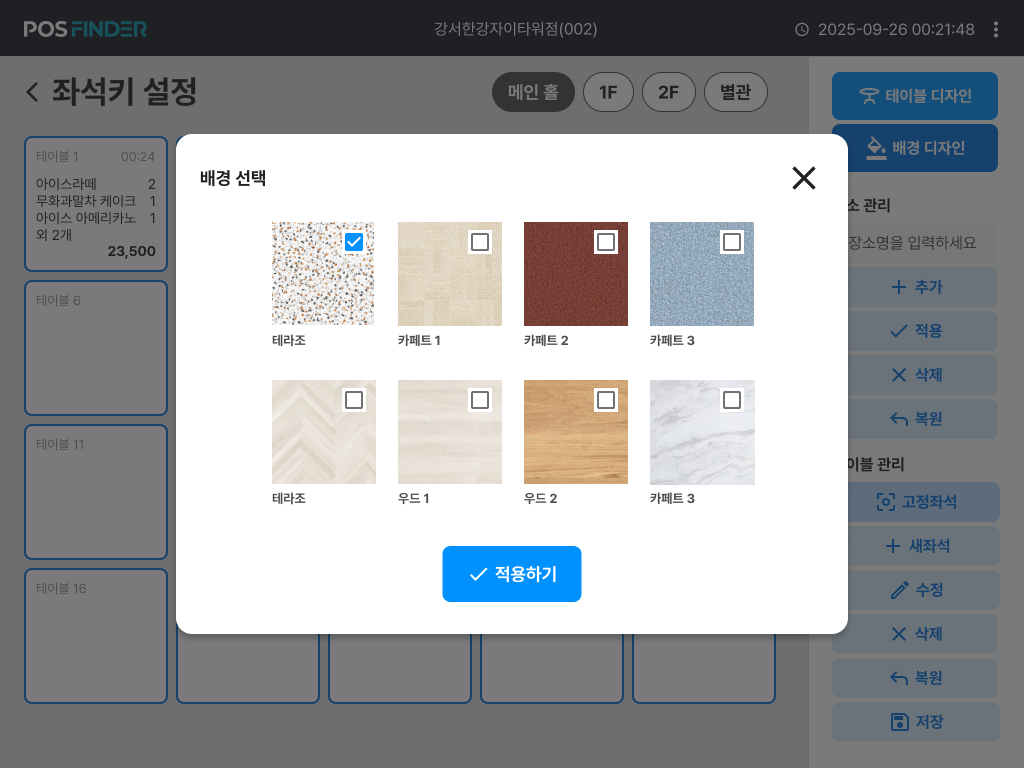Check the 카페트 1 background checkbox
The width and height of the screenshot is (1024, 768).
pyautogui.click(x=479, y=242)
